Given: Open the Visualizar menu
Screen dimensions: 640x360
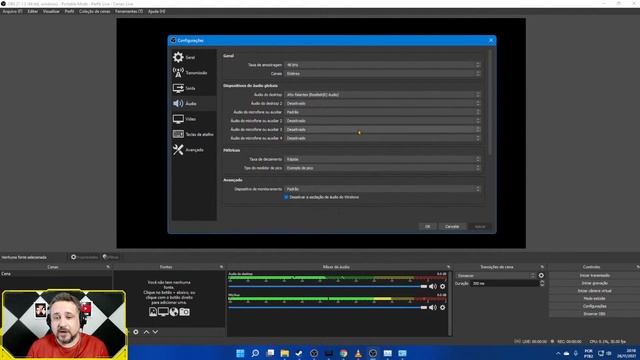Looking at the screenshot, I should coord(51,11).
